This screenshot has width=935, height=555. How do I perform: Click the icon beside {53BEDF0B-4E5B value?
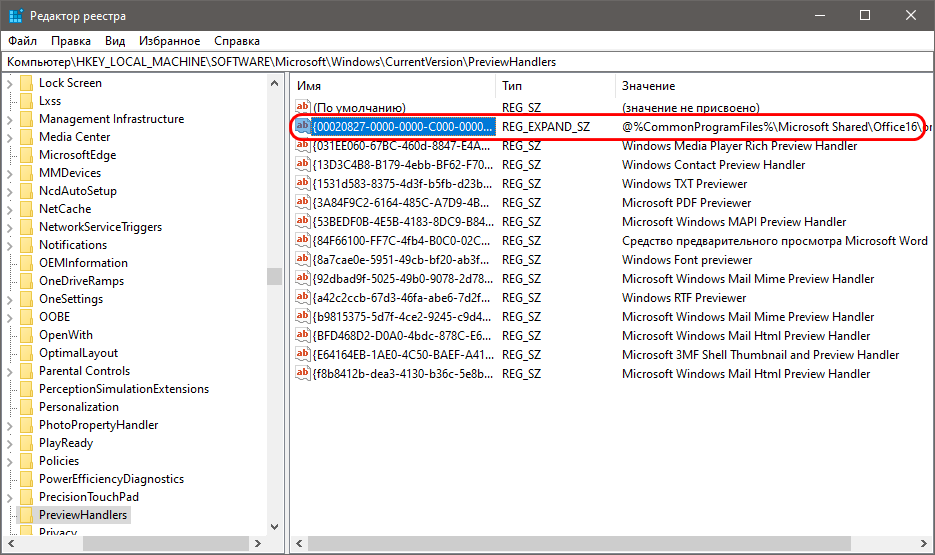point(303,221)
